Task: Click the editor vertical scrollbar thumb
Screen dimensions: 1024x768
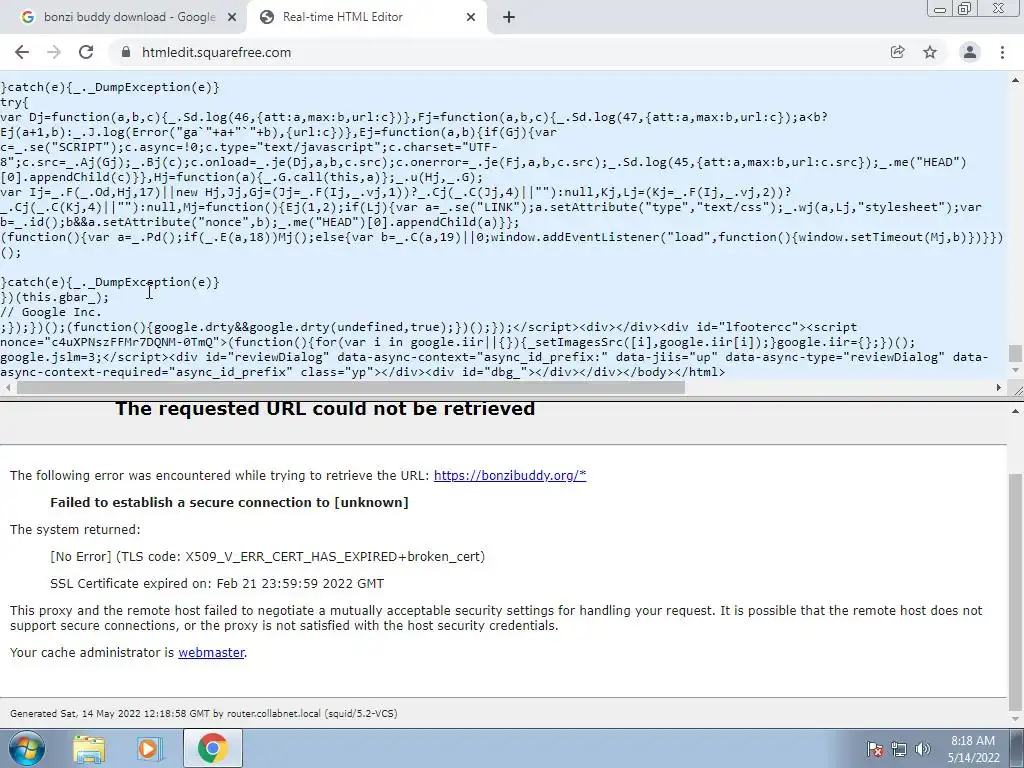Action: (x=1015, y=354)
